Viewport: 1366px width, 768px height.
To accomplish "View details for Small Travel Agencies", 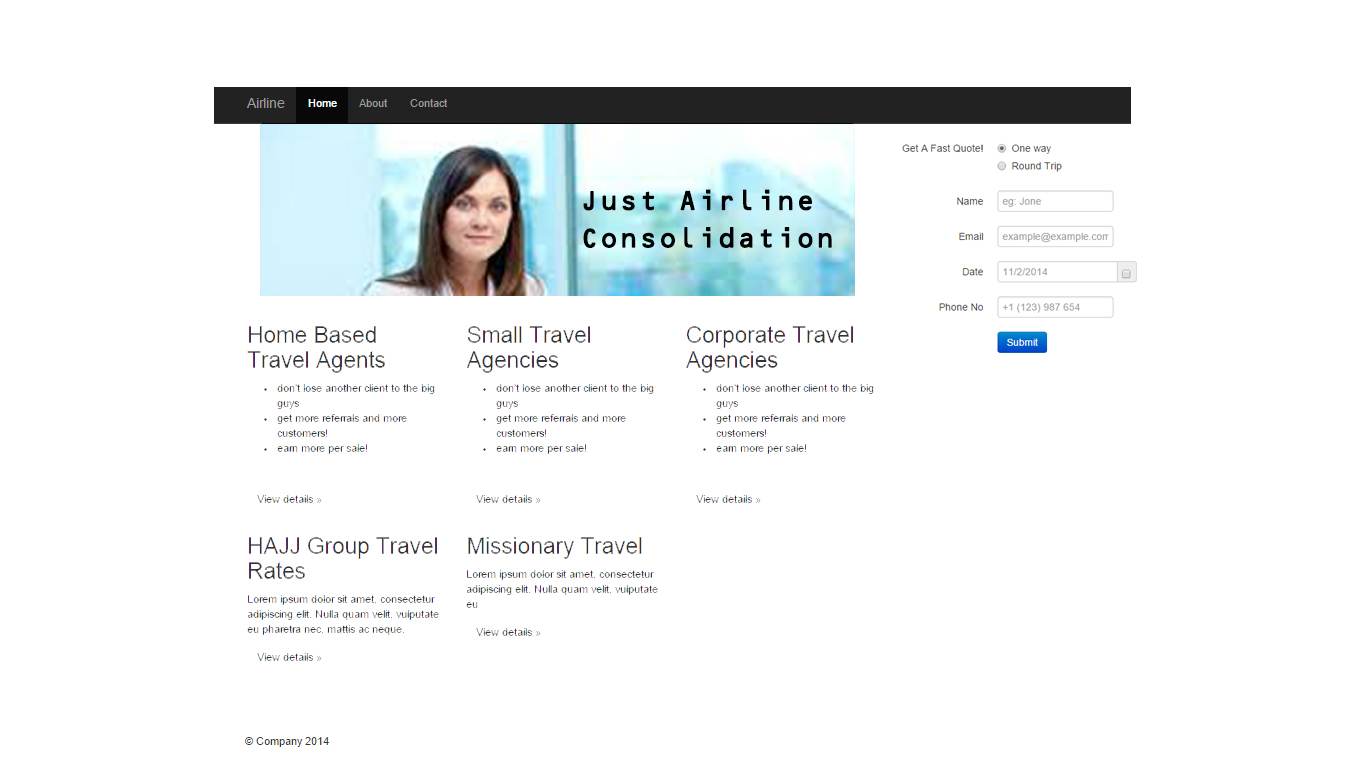I will (x=508, y=499).
